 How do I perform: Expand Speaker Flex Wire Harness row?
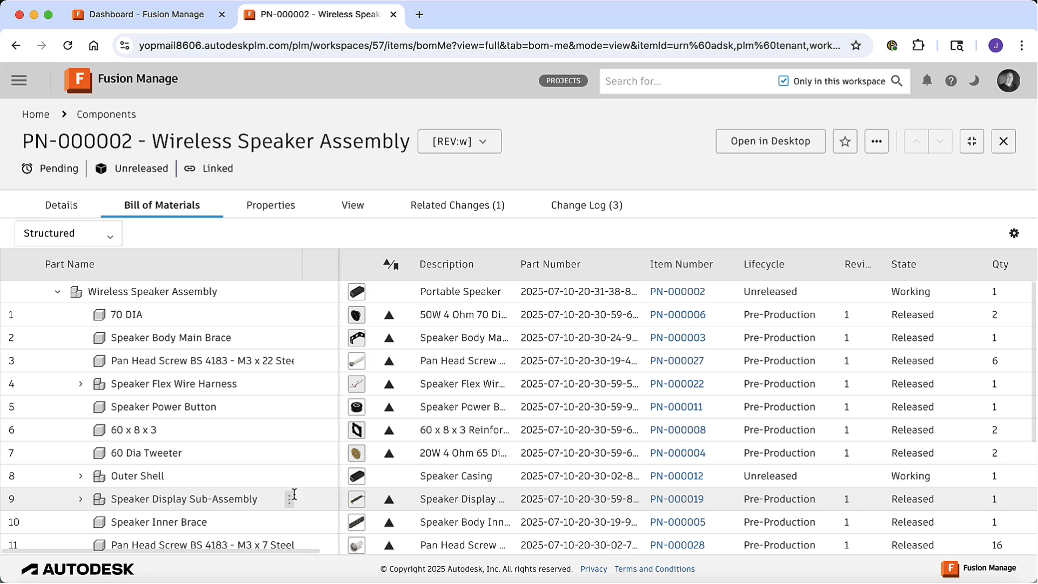81,384
